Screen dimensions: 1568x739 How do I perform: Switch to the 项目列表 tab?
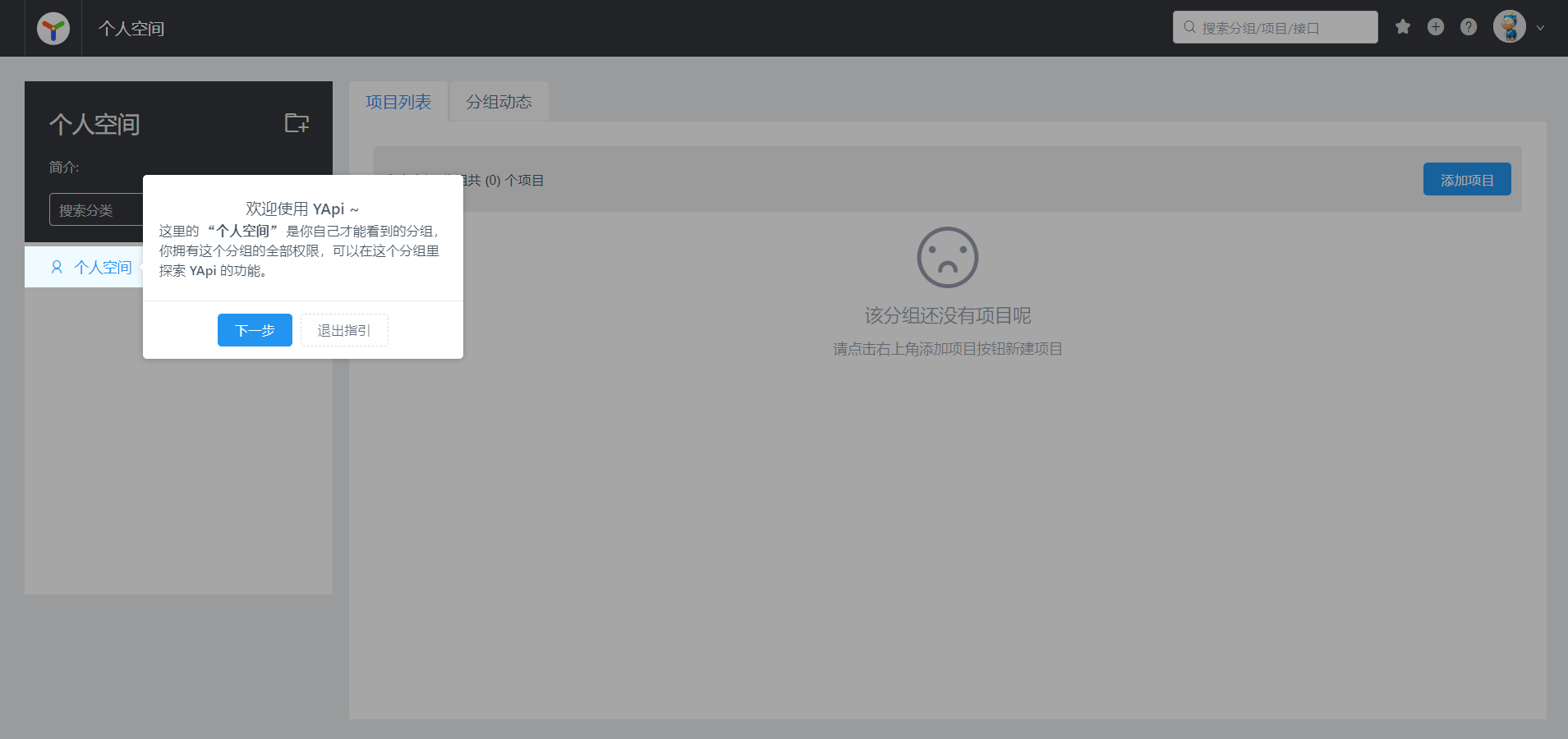[398, 102]
